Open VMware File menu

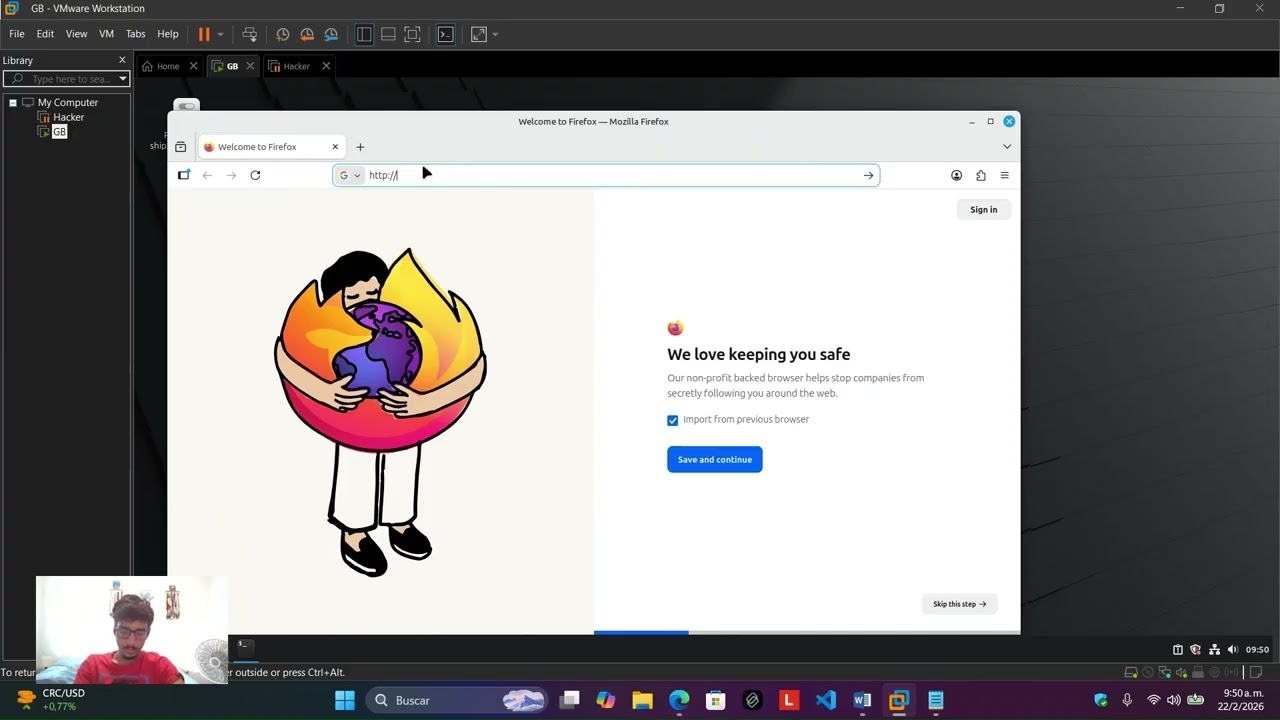point(17,34)
